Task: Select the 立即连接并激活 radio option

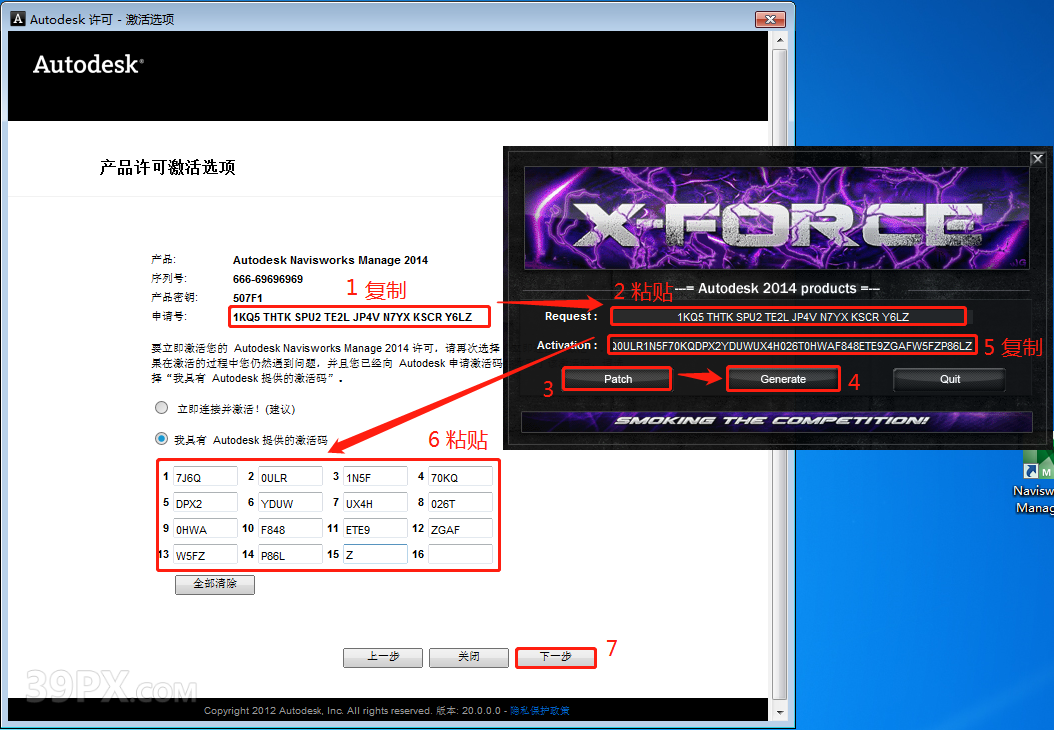Action: 161,409
